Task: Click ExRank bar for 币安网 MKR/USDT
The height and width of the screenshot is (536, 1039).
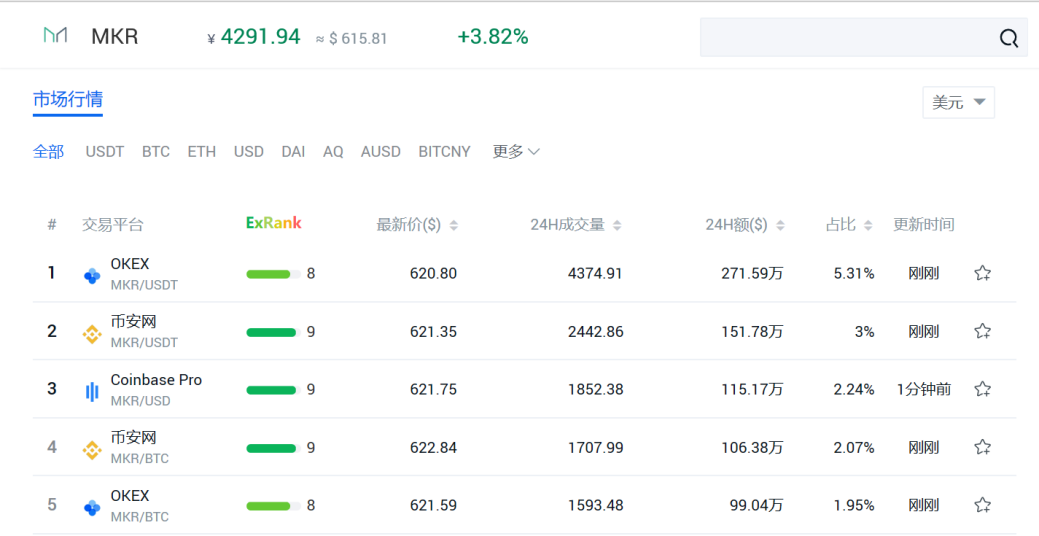Action: point(273,333)
